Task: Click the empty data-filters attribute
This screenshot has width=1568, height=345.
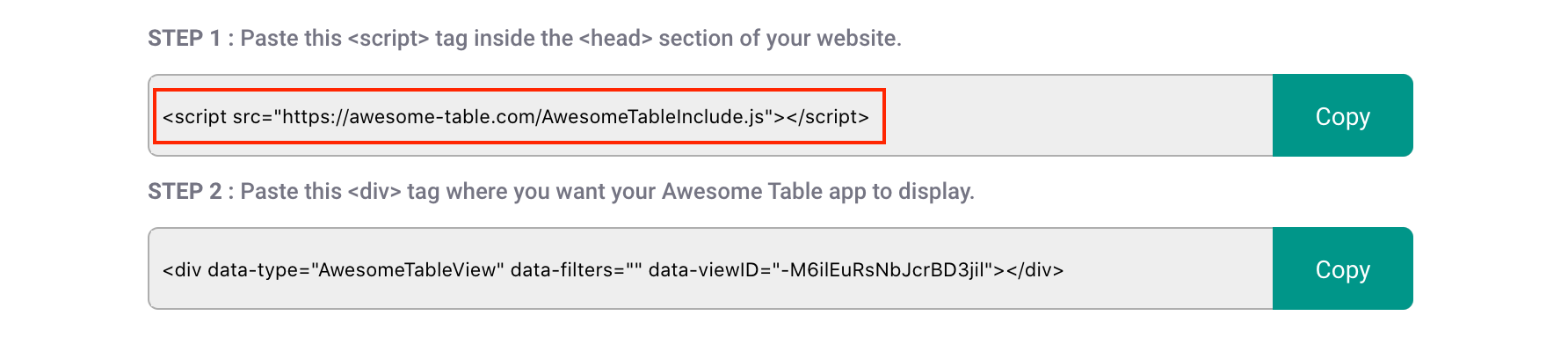Action: click(576, 269)
